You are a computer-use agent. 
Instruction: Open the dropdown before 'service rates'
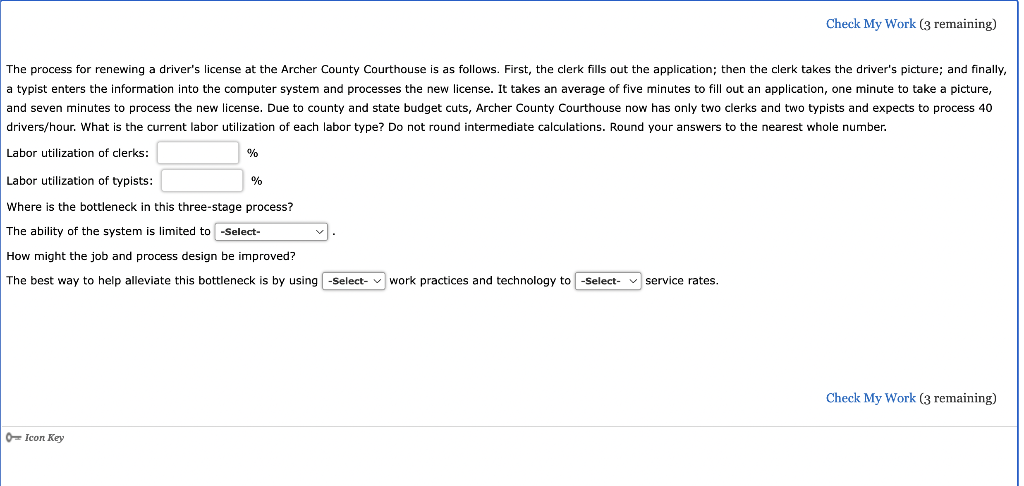pyautogui.click(x=608, y=281)
